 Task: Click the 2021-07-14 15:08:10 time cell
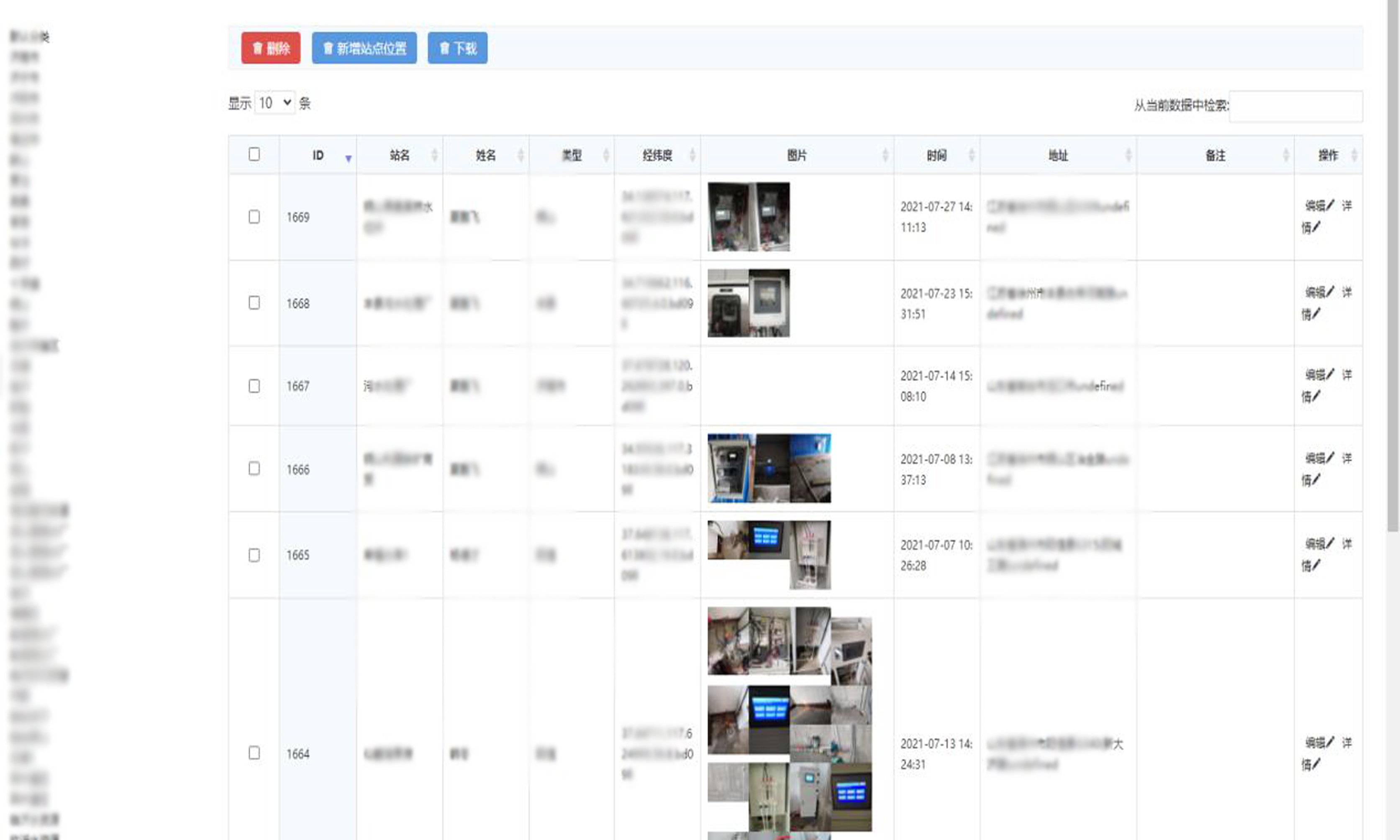click(x=936, y=386)
